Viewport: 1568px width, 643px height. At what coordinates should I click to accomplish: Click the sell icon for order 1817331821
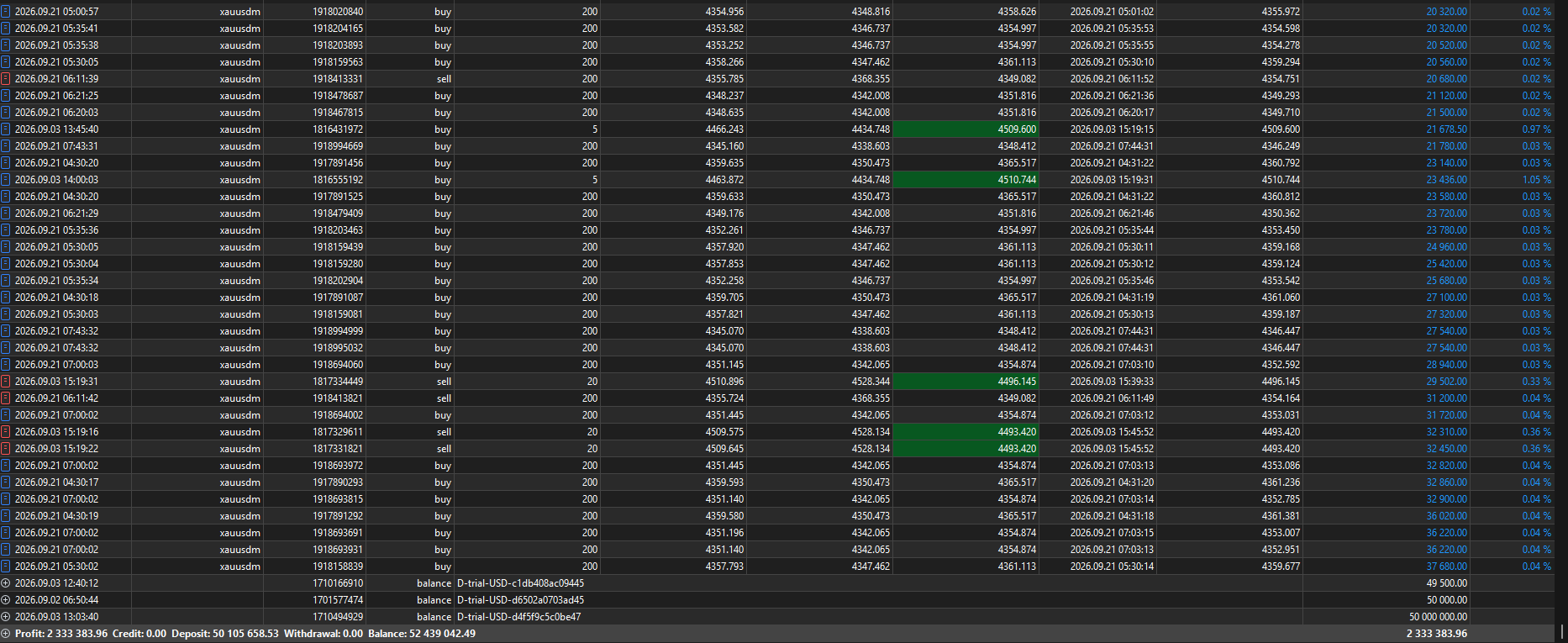[6, 448]
